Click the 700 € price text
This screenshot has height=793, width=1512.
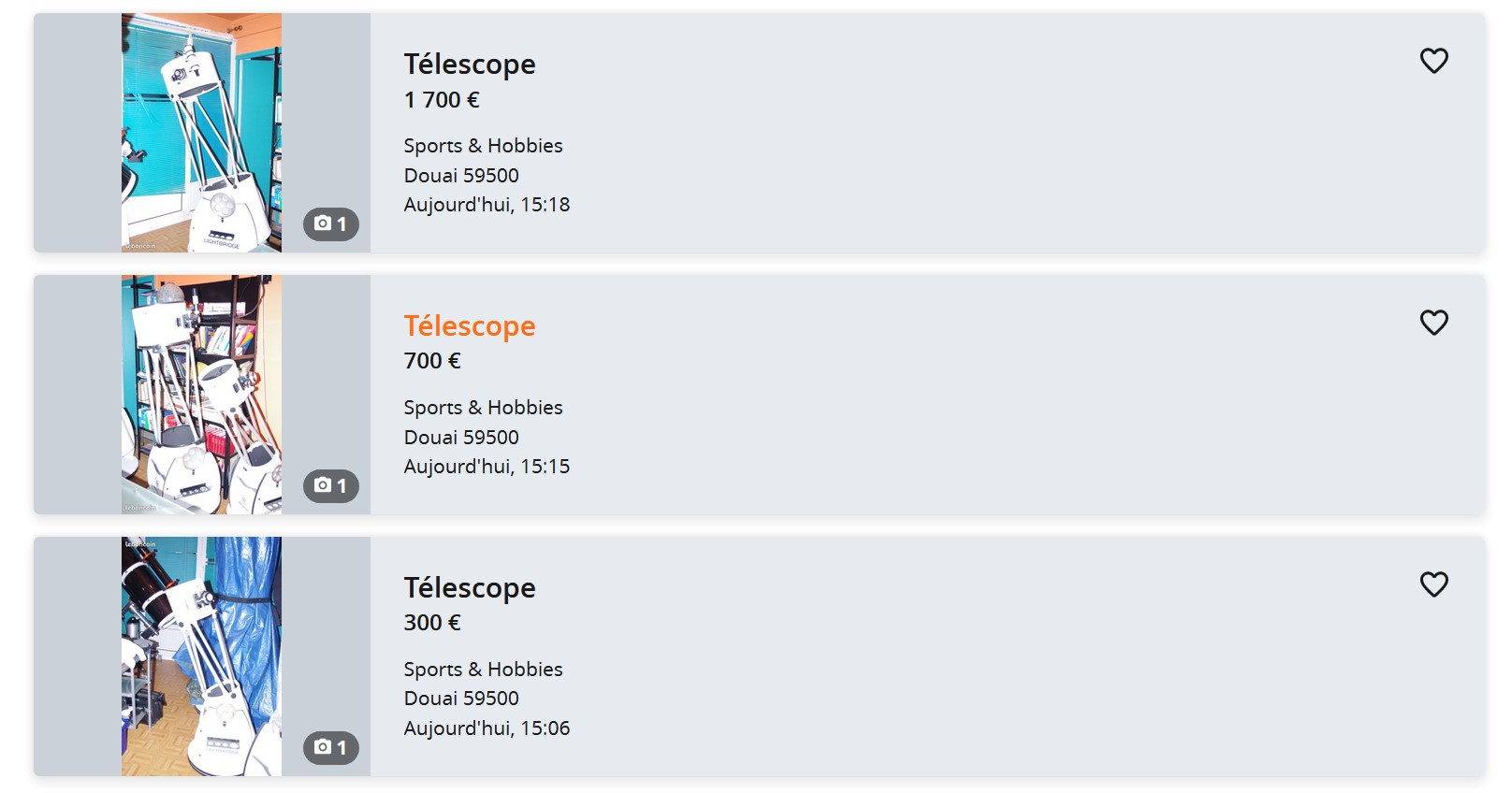432,361
